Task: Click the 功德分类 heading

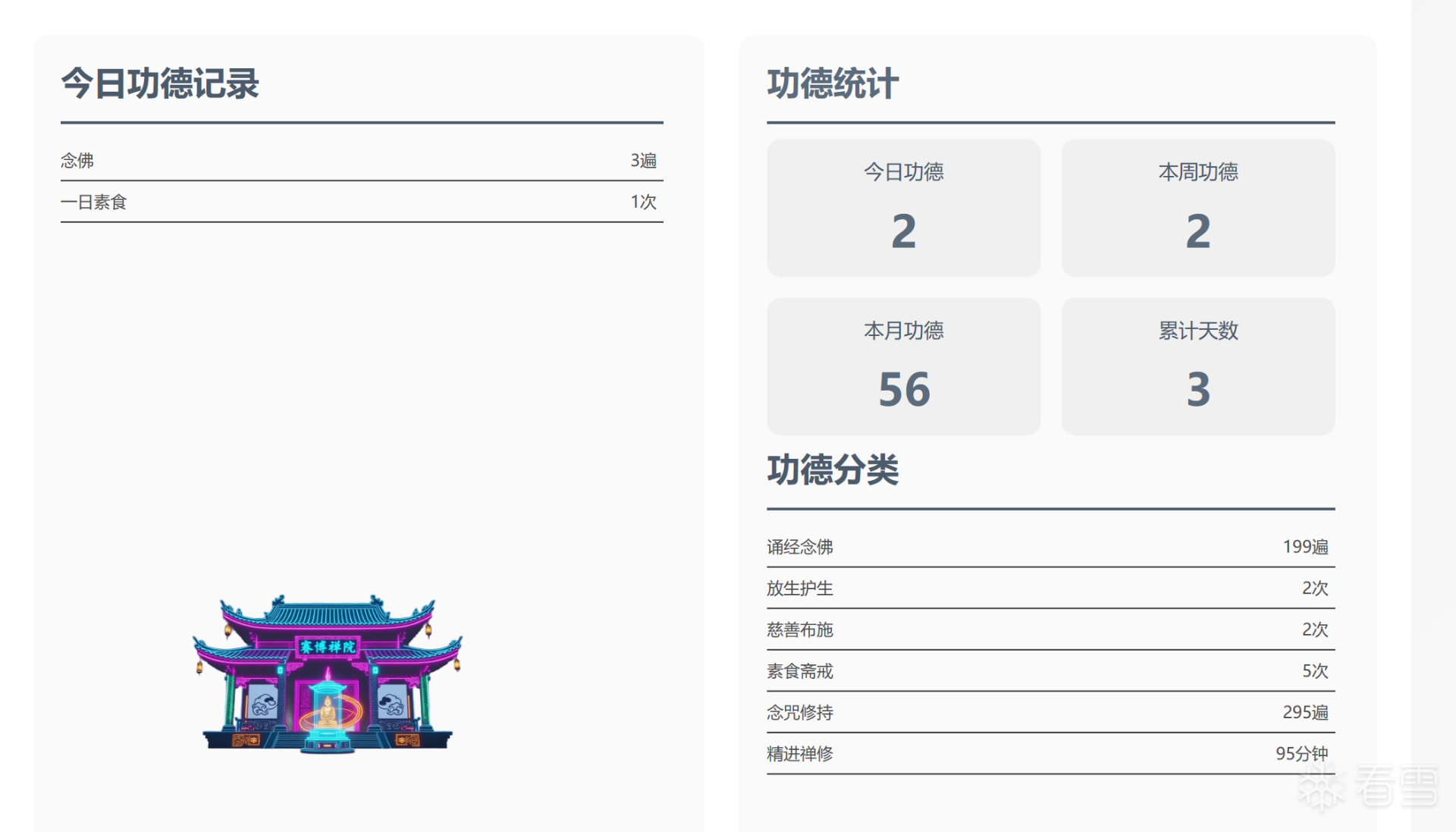Action: click(x=833, y=469)
